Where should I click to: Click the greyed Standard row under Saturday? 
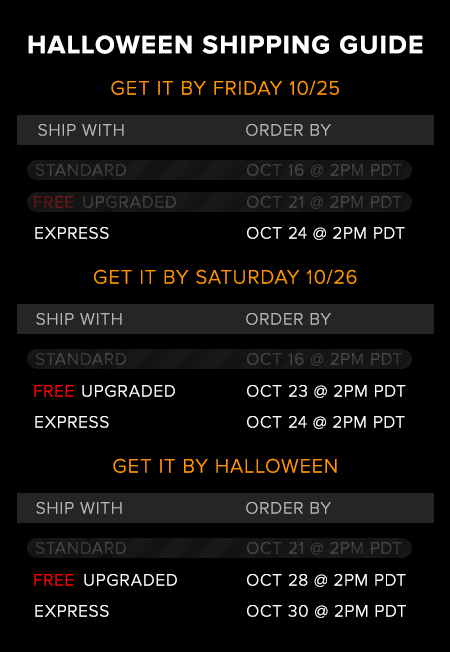[x=219, y=359]
